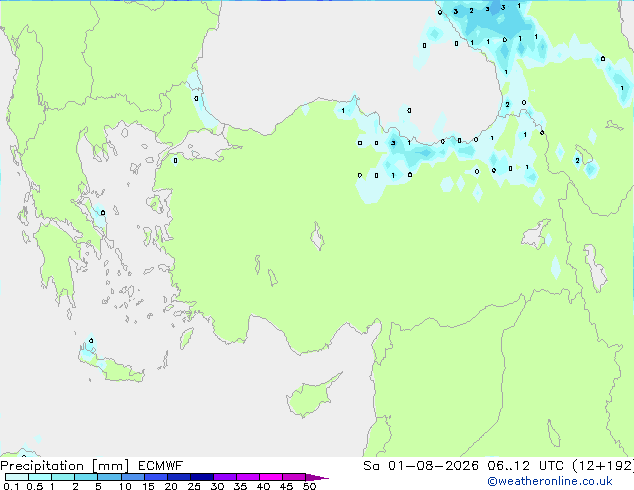Viewport: 634px width, 490px height.
Task: Select the 40–45 mm magenta legend box
Action: [271, 477]
